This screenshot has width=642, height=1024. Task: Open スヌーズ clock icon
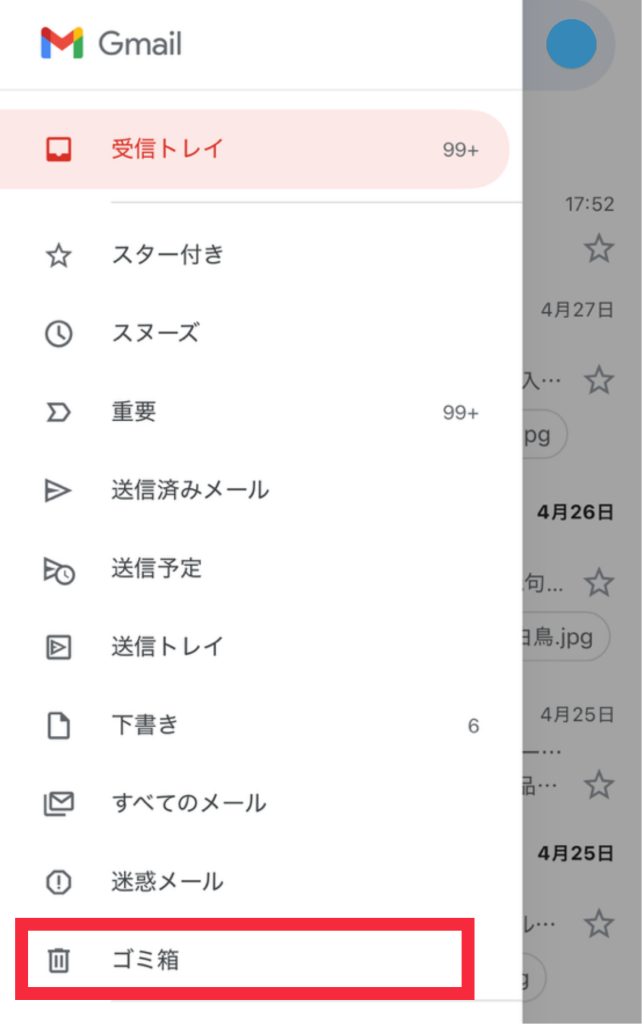click(x=59, y=334)
